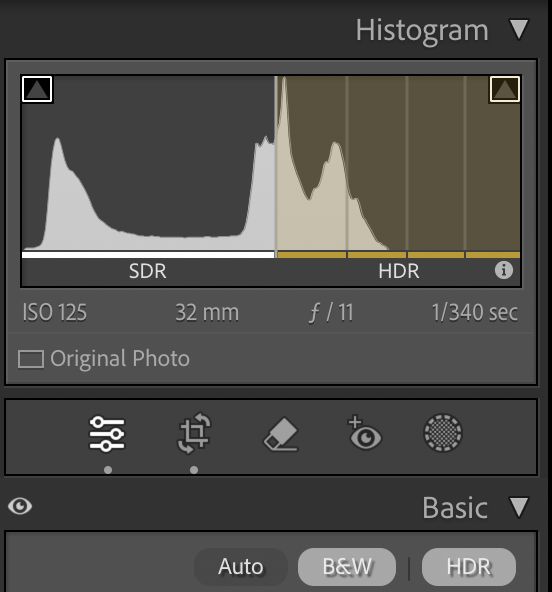Collapse the Basic panel triangle
The image size is (552, 592).
point(519,507)
